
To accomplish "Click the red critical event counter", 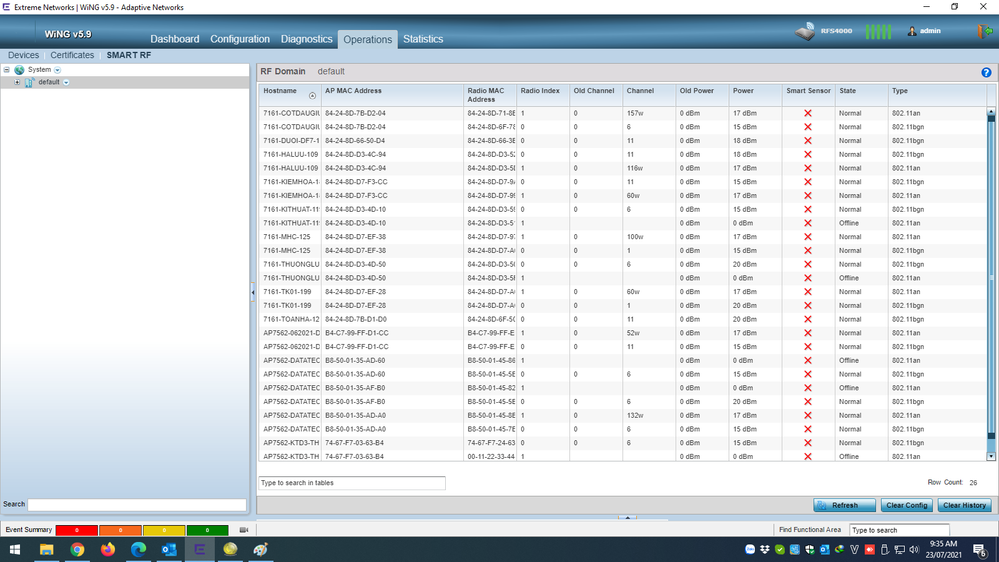I will tap(76, 530).
